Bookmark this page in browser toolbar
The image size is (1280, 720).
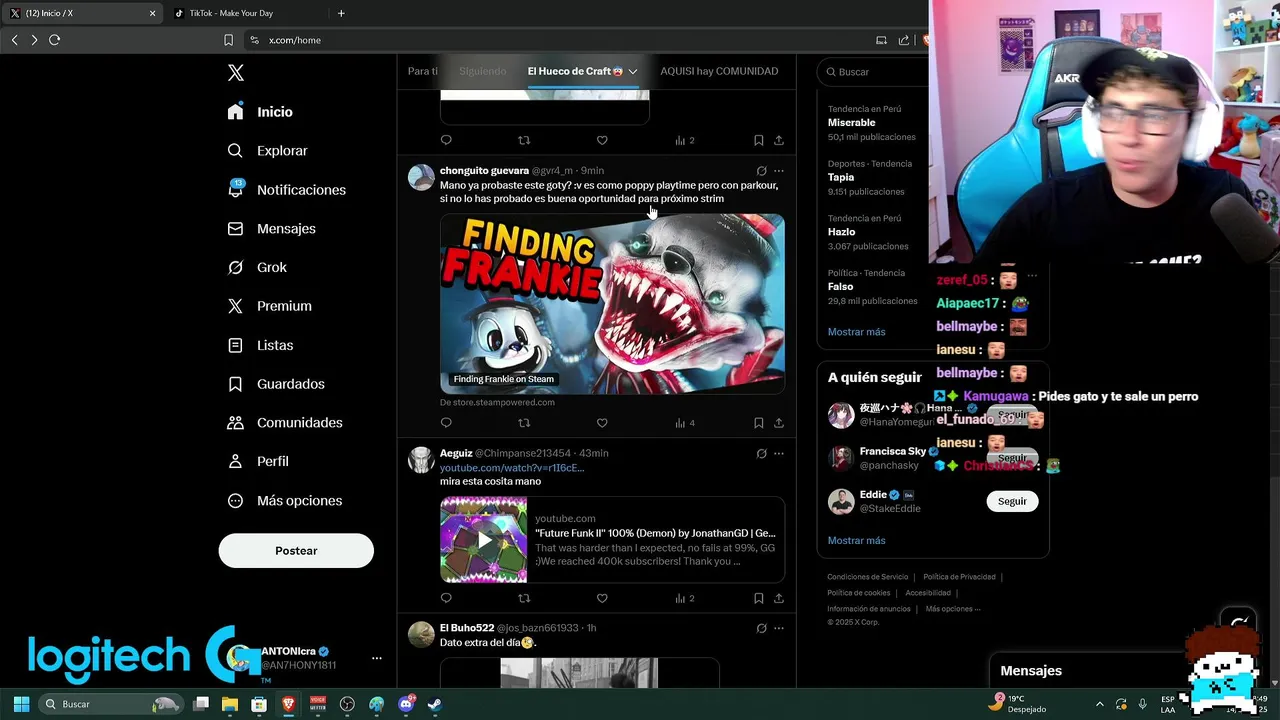point(228,40)
